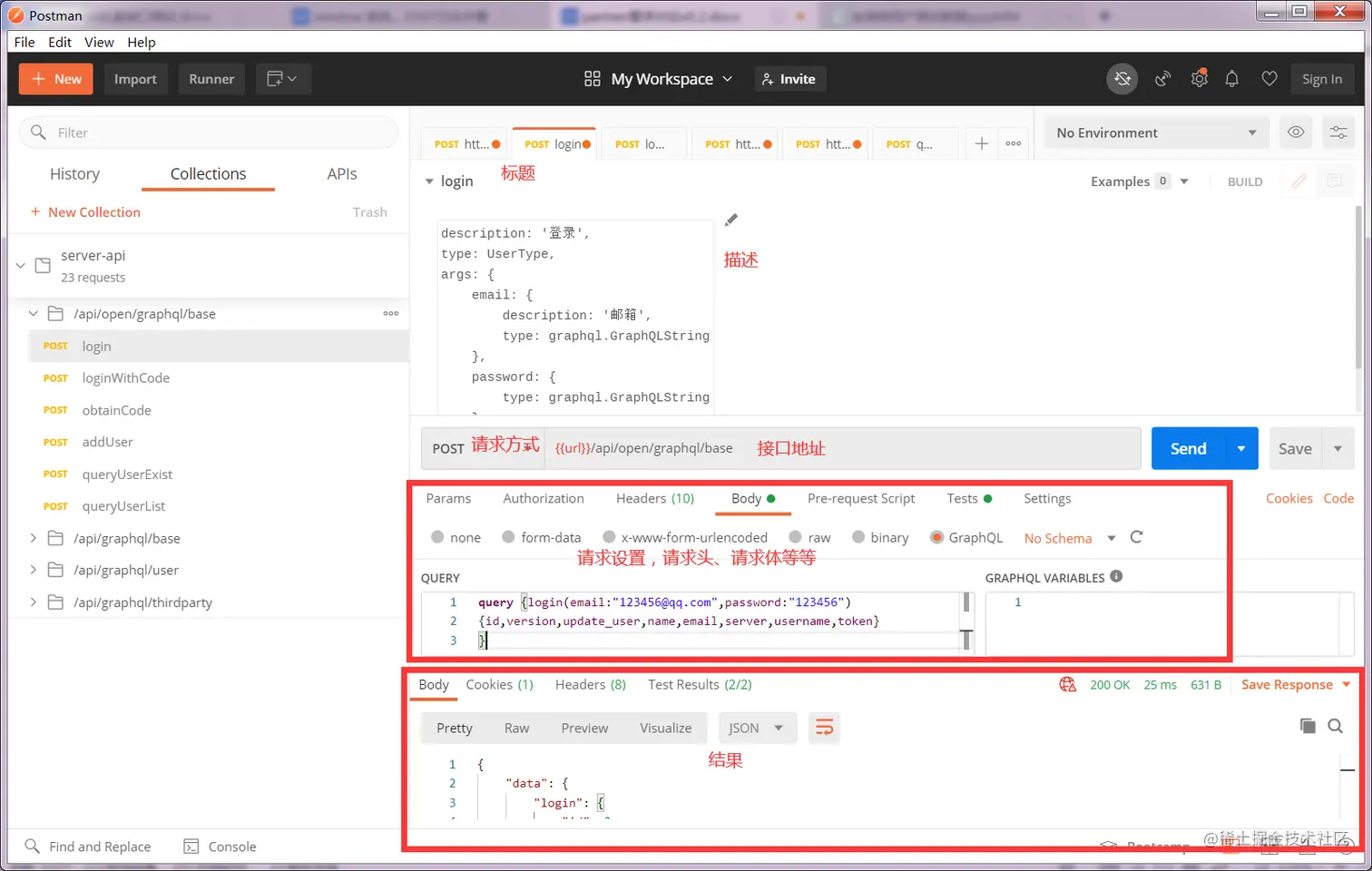The image size is (1372, 871).
Task: Open the JSON response format dropdown
Action: (x=758, y=728)
